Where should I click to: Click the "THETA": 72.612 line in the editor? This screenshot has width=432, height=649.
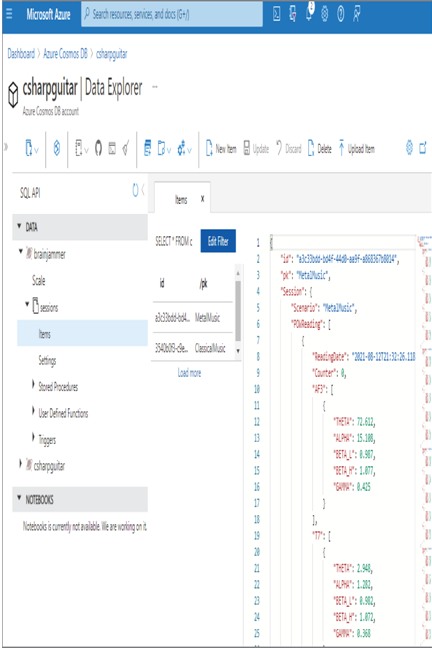[354, 422]
